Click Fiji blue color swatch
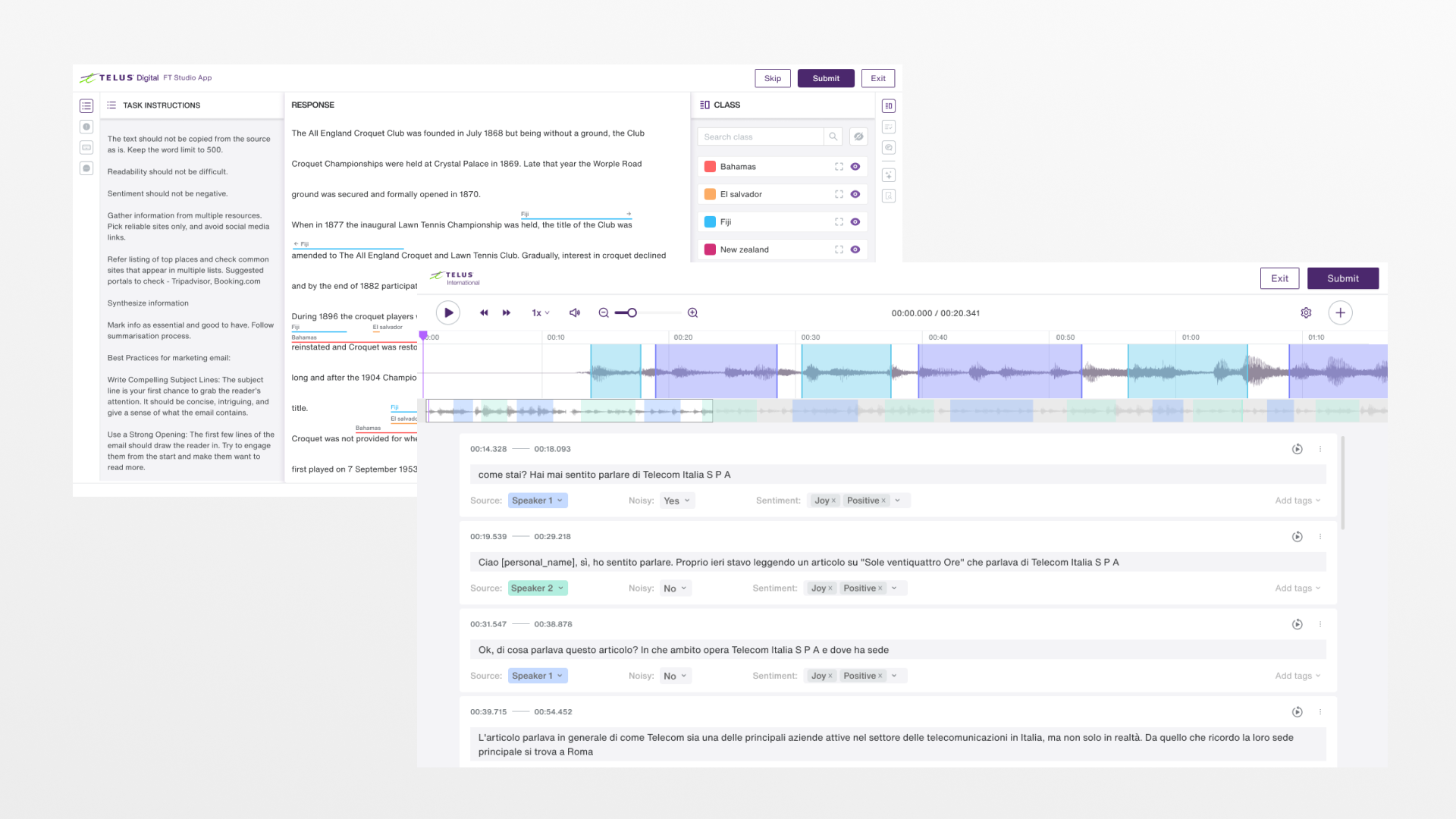Viewport: 1456px width, 819px height. pyautogui.click(x=710, y=222)
